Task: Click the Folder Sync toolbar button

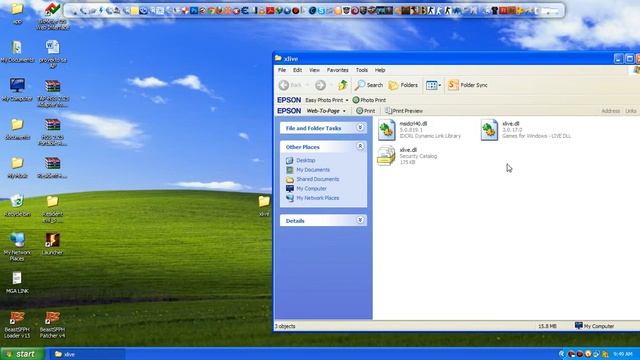Action: (468, 85)
